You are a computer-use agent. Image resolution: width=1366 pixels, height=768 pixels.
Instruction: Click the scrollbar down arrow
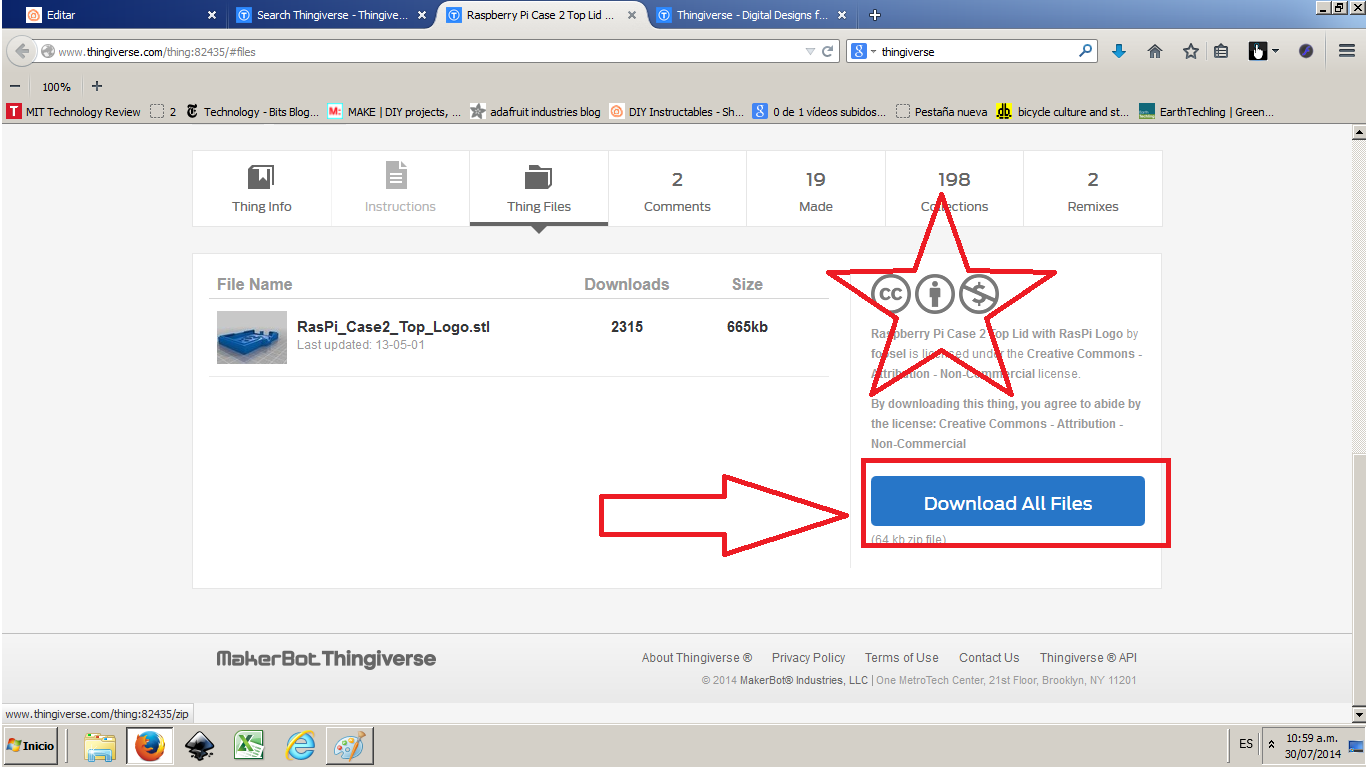click(1358, 715)
